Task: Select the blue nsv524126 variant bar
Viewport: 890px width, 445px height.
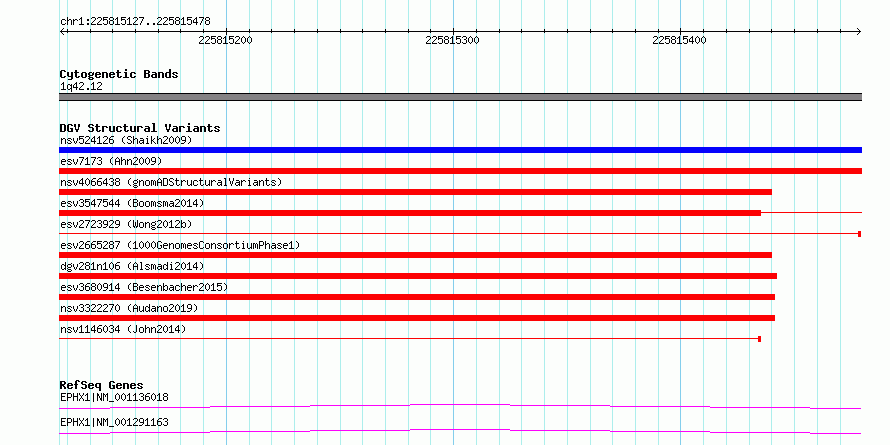Action: [x=460, y=150]
